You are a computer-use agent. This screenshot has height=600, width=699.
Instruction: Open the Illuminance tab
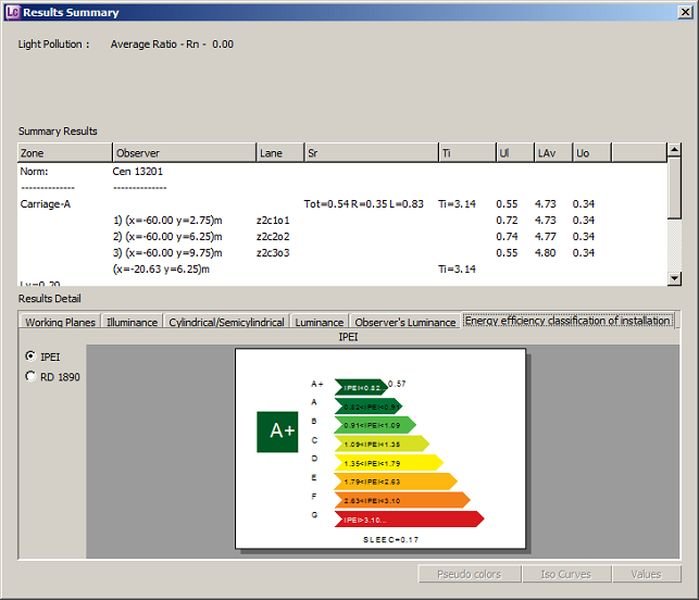tap(132, 322)
